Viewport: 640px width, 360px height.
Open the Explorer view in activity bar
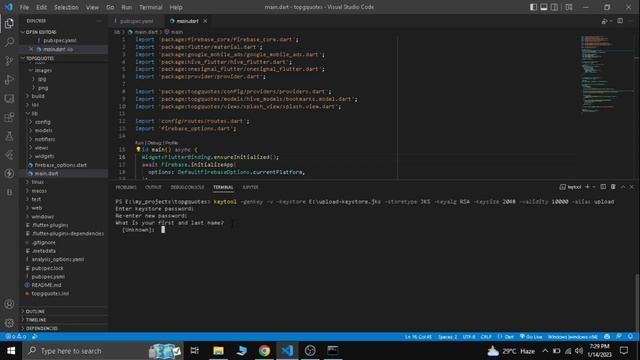coord(9,23)
